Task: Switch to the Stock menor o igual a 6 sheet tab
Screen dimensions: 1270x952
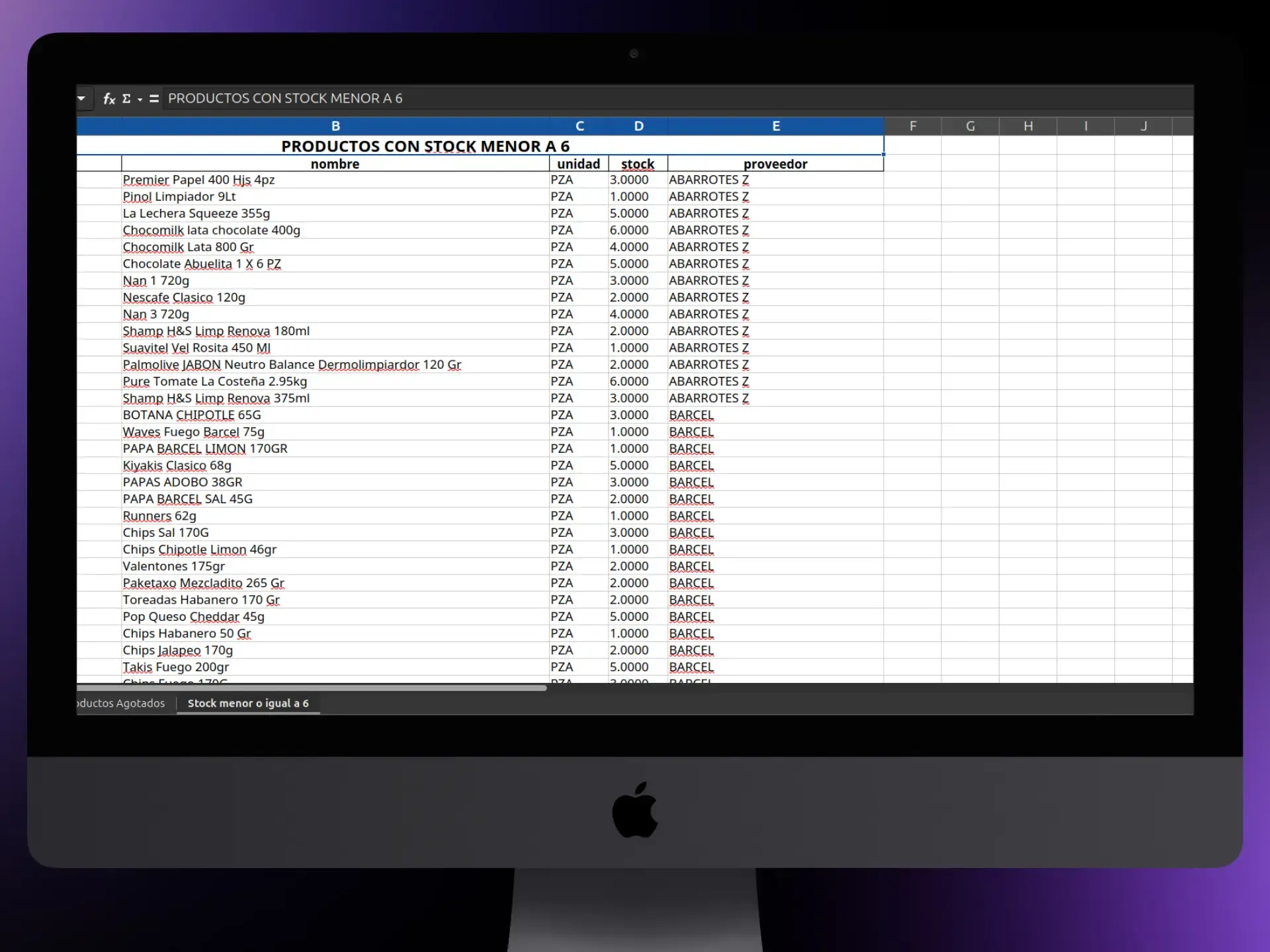Action: pyautogui.click(x=248, y=703)
